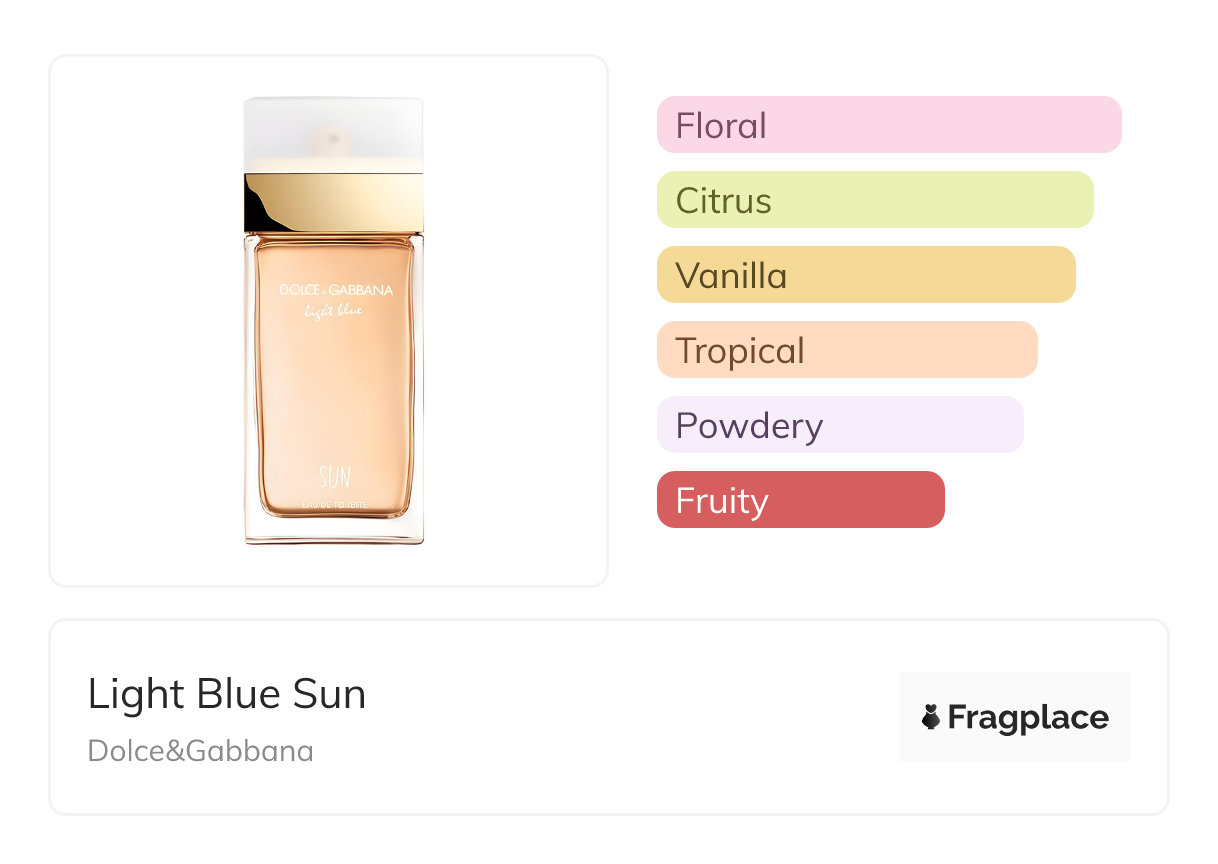Click the Fragplace wordmark text
1218x864 pixels.
coord(1028,717)
